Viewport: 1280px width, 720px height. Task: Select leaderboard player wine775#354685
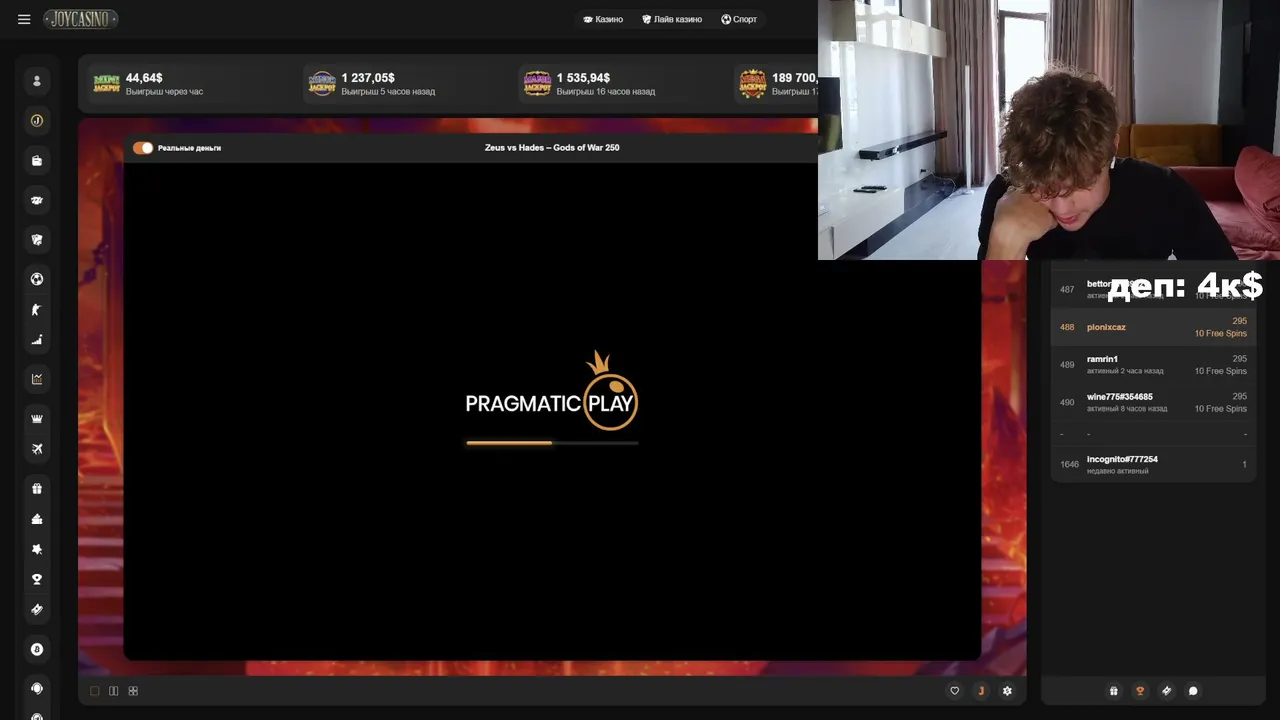coord(1153,403)
